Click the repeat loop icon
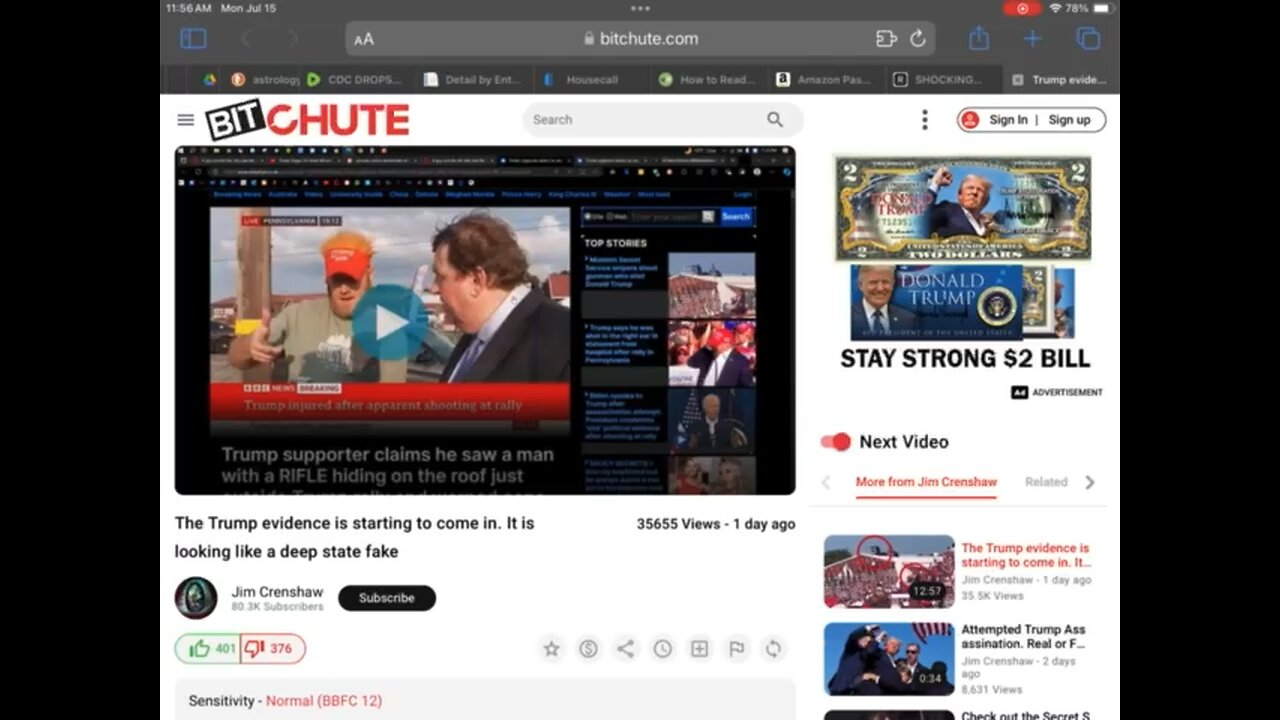This screenshot has width=1280, height=720. [773, 649]
